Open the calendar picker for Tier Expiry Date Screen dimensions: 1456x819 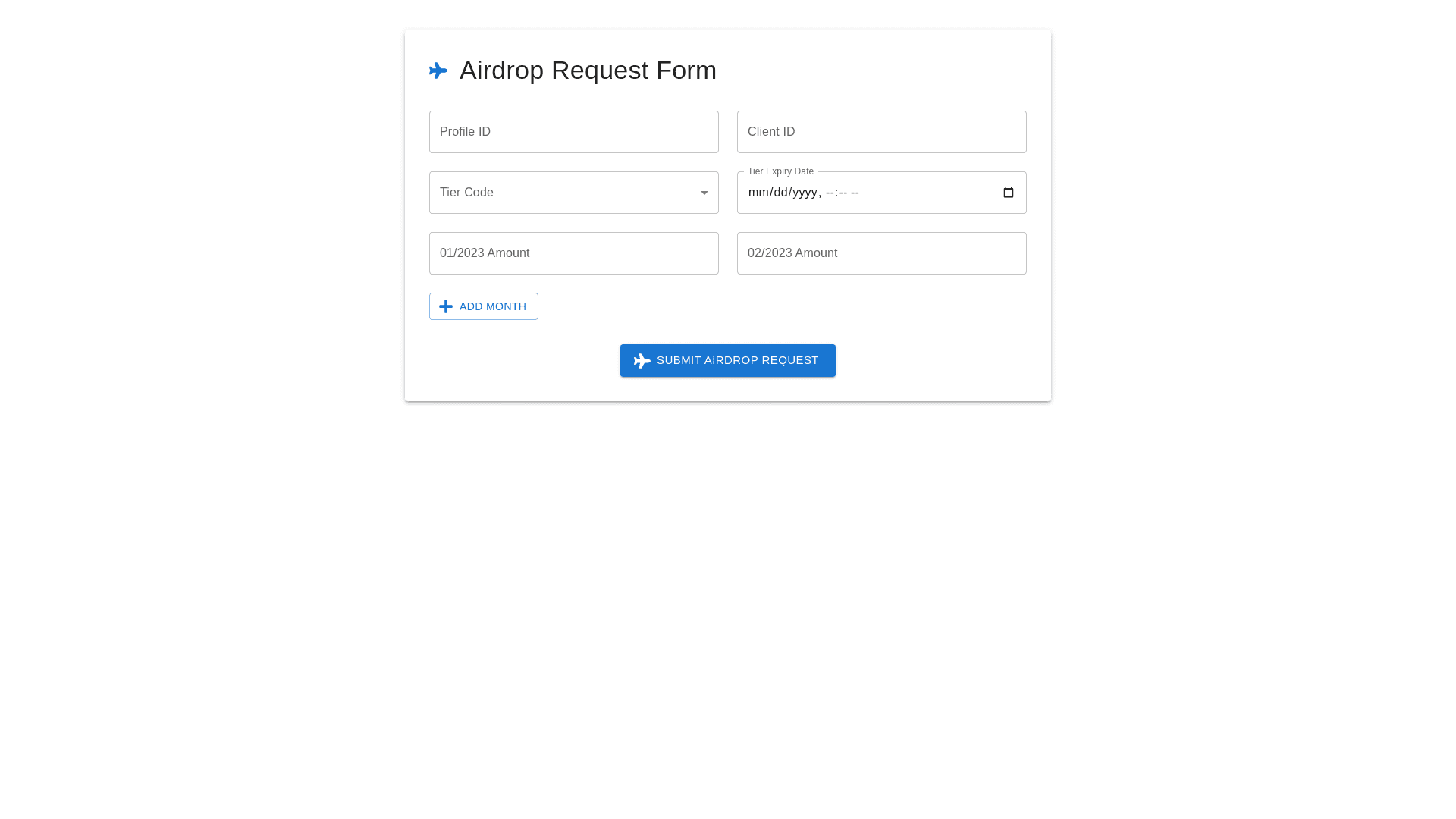point(1008,193)
